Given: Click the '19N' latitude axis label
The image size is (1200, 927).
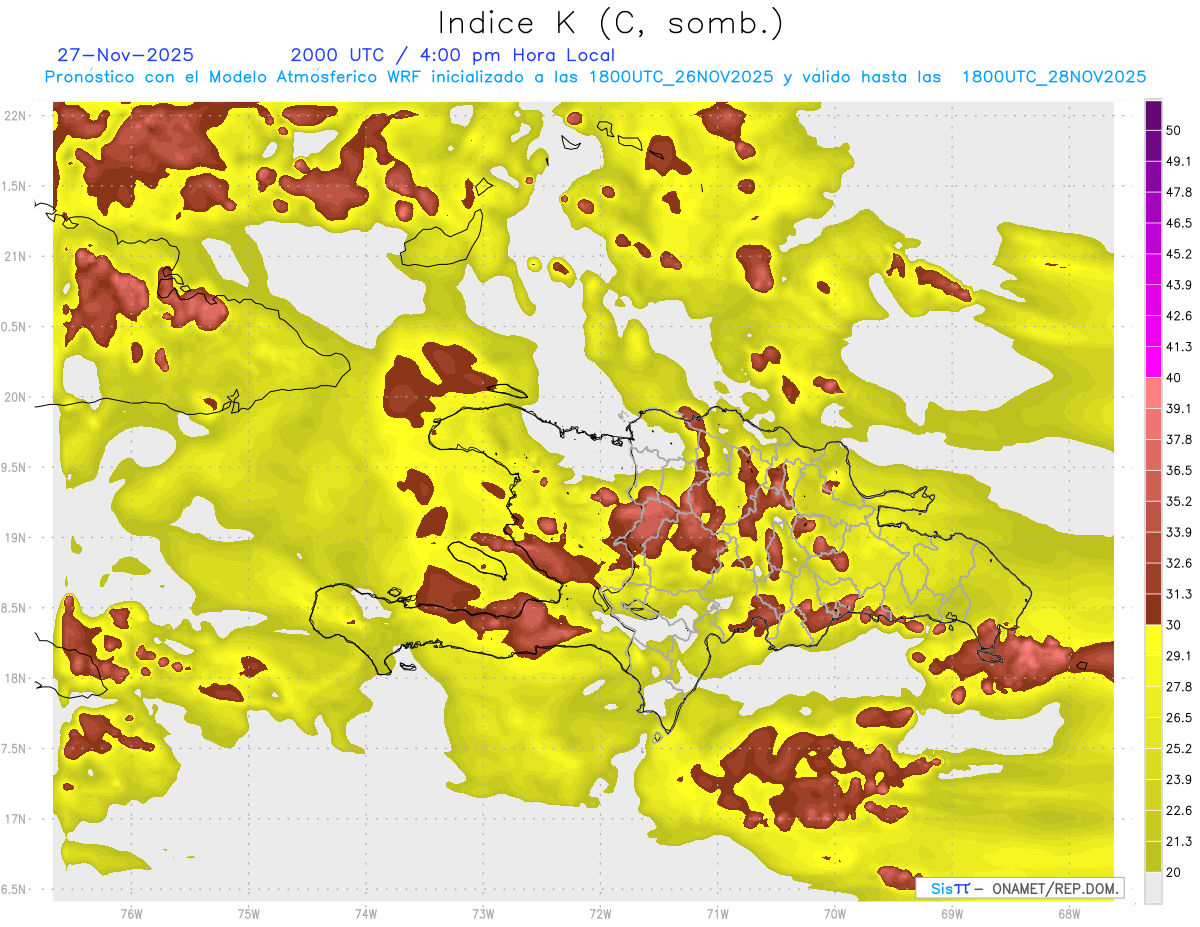Looking at the screenshot, I should [x=15, y=538].
